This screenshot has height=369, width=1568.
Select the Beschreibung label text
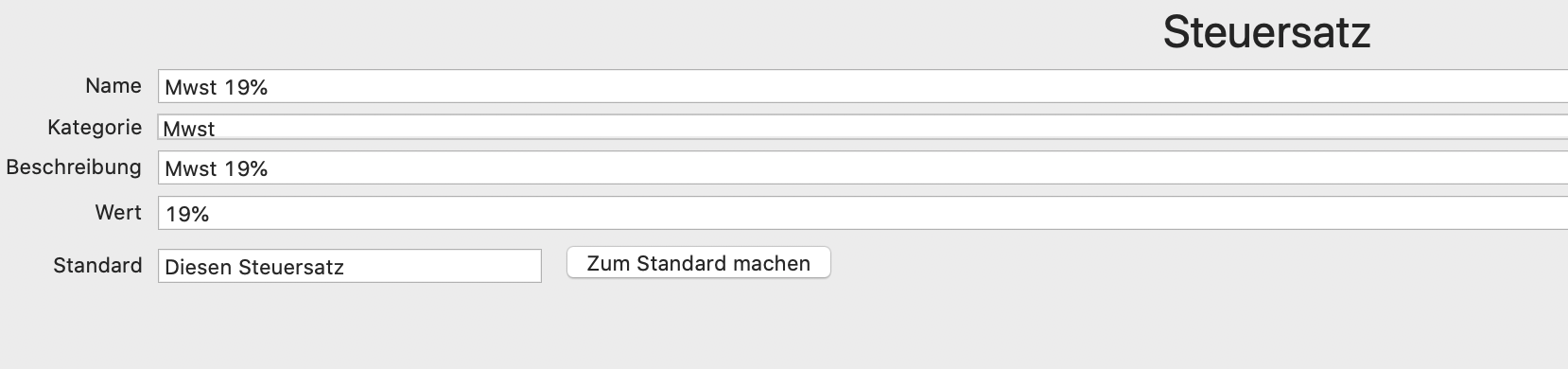(74, 167)
